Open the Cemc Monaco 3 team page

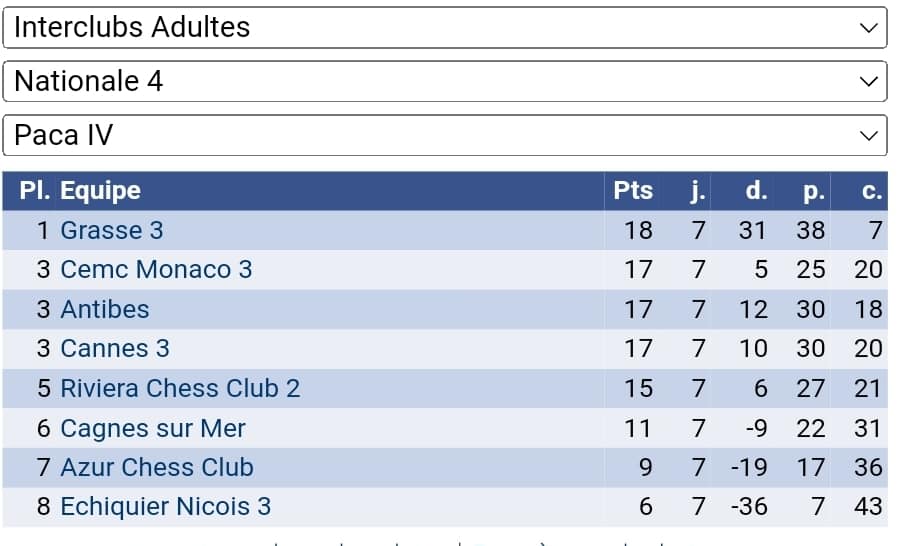click(x=156, y=269)
